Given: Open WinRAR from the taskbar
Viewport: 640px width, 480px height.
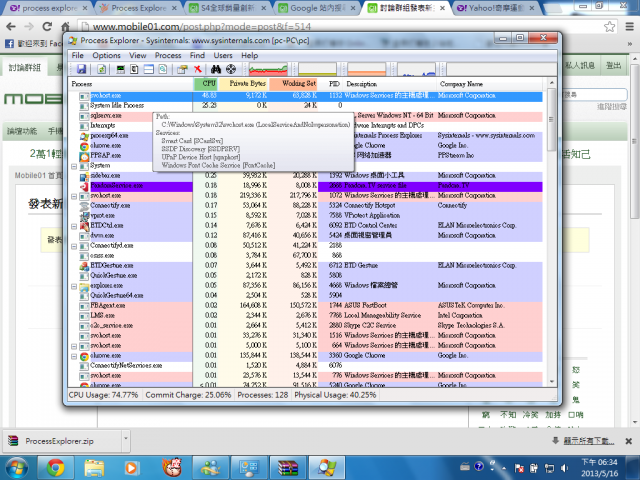Looking at the screenshot, I should [288, 468].
